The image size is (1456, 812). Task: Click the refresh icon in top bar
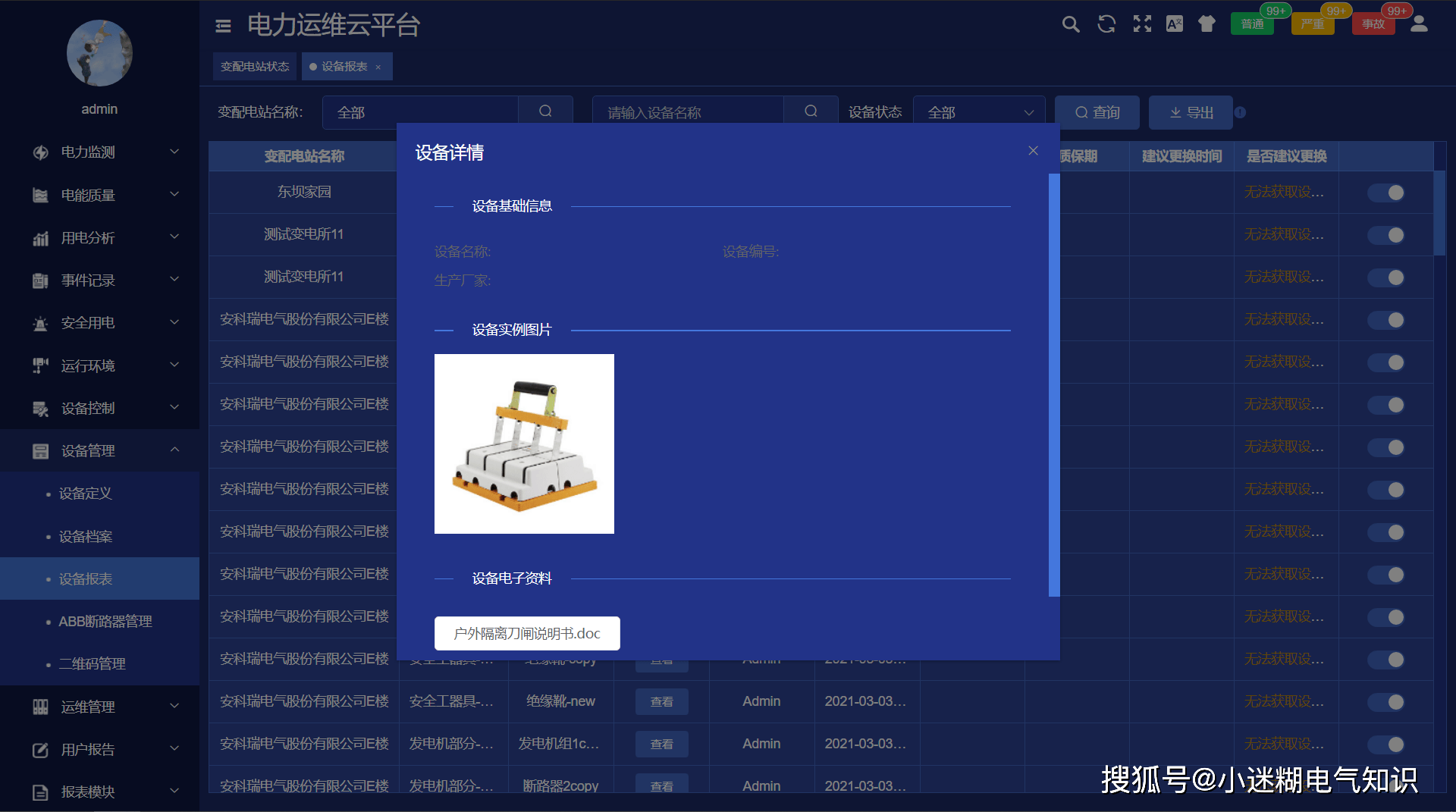(1106, 24)
